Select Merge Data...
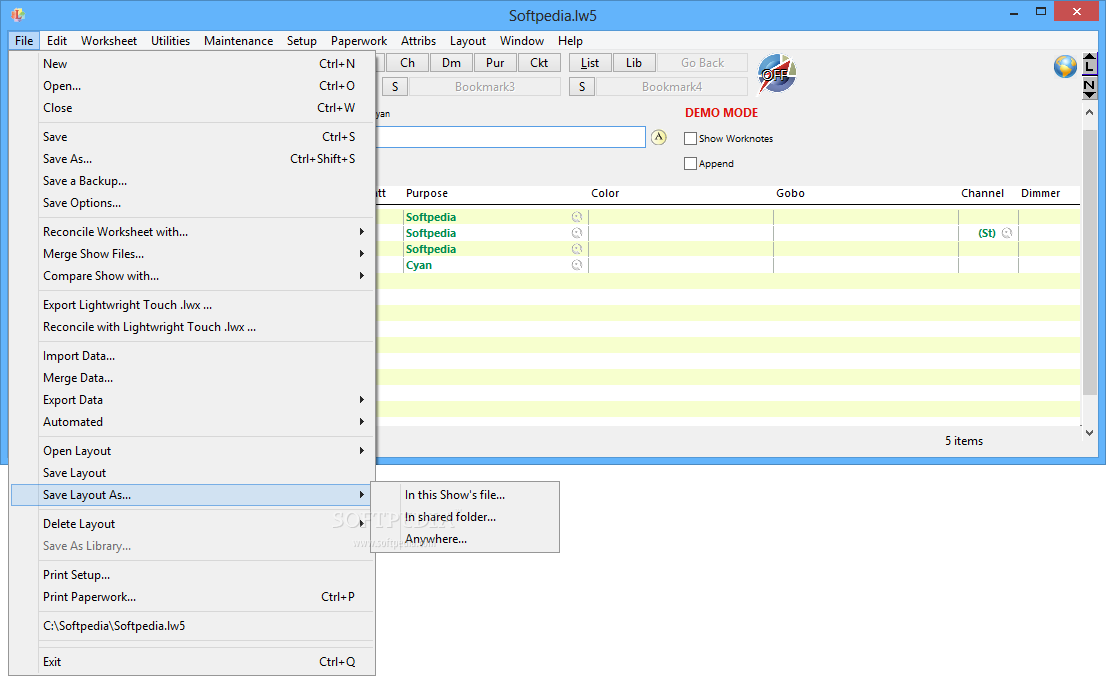The width and height of the screenshot is (1106, 676). click(193, 378)
